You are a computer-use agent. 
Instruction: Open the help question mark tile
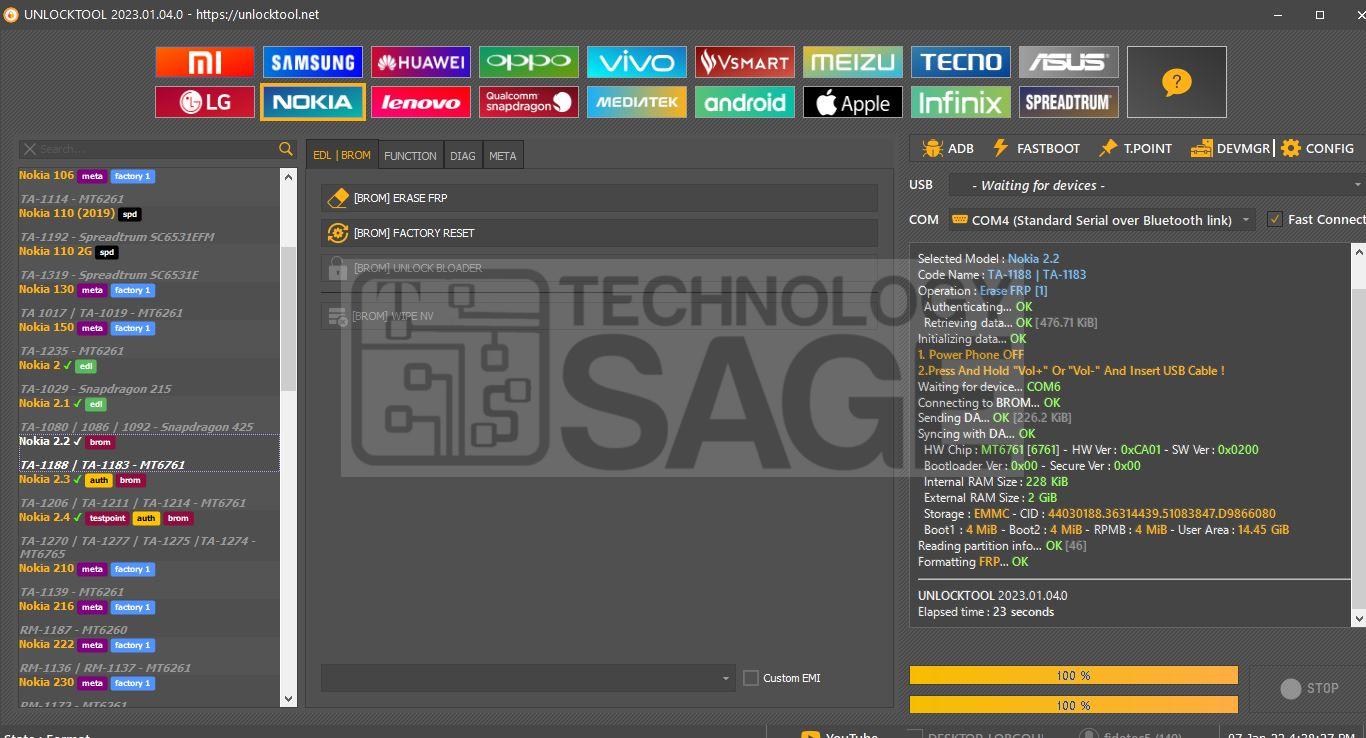click(1177, 82)
